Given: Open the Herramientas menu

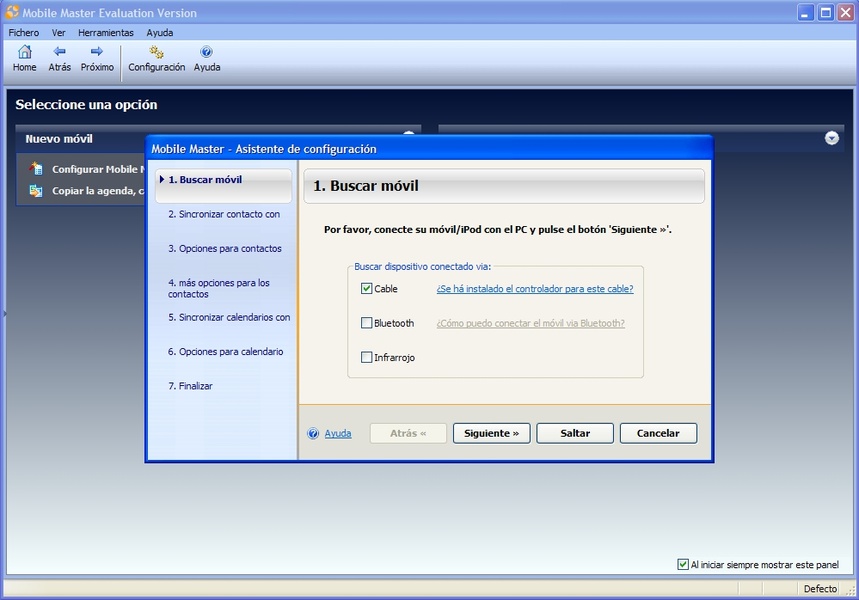Looking at the screenshot, I should 106,33.
